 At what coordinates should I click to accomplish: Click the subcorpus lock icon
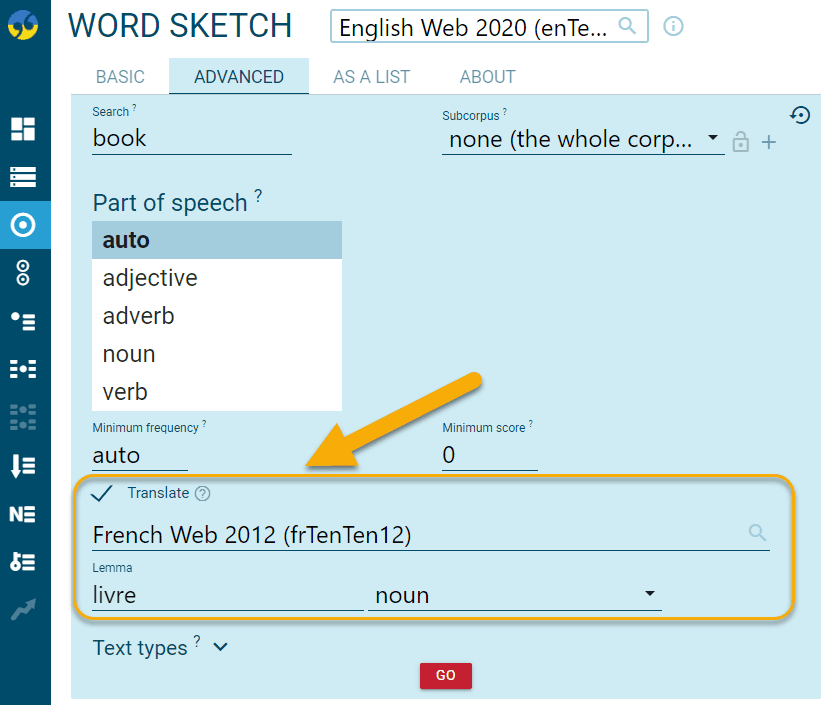pyautogui.click(x=740, y=142)
